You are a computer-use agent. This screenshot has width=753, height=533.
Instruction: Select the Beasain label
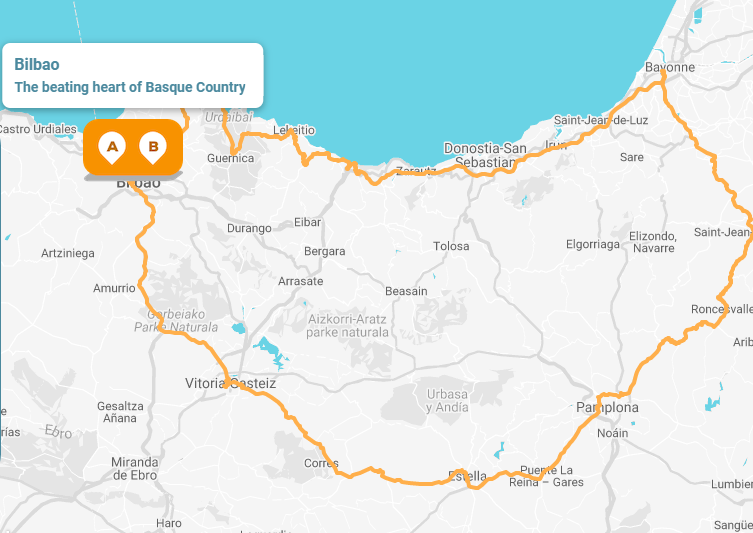(x=406, y=291)
